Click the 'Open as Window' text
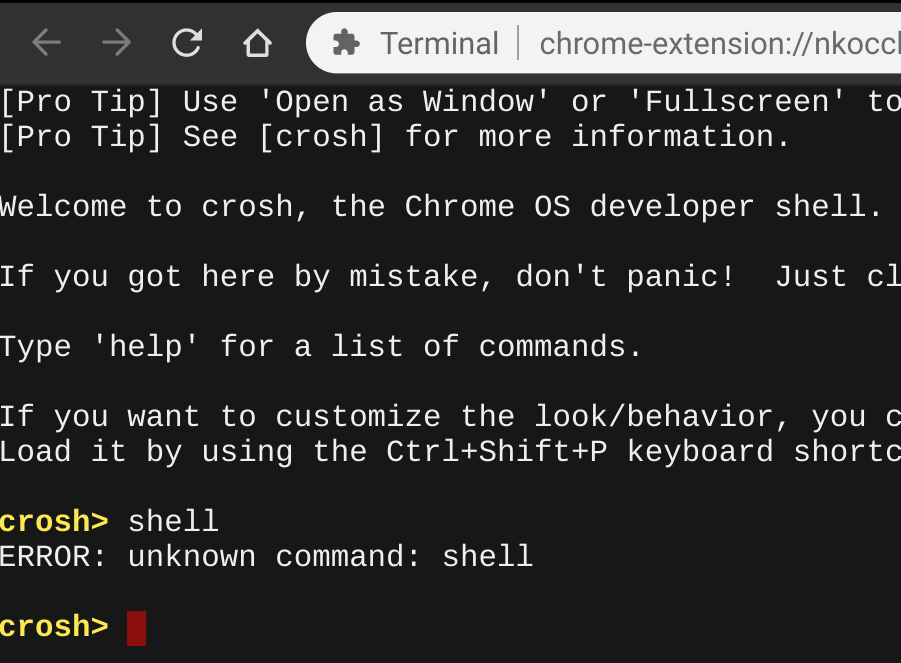901x663 pixels. tap(405, 101)
